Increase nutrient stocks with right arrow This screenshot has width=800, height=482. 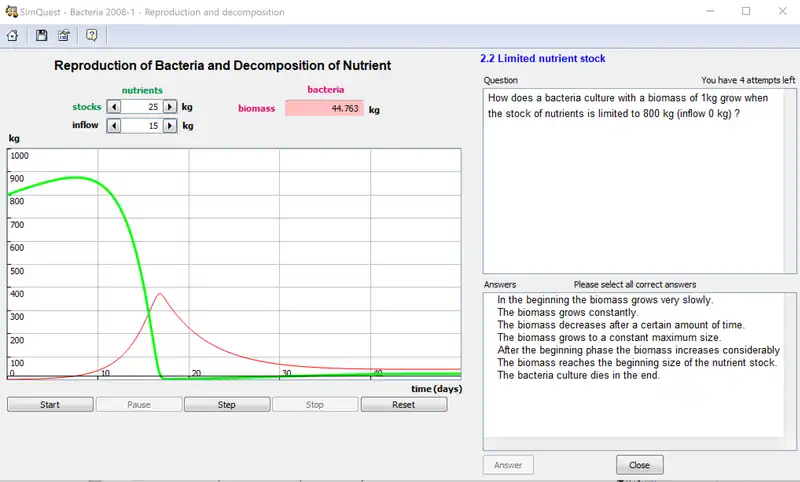pyautogui.click(x=170, y=107)
